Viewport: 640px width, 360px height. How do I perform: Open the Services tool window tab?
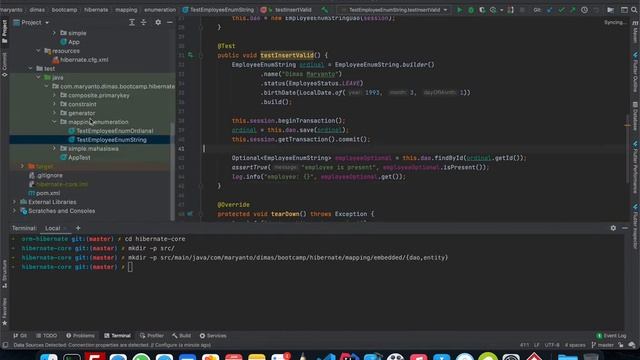click(x=213, y=336)
